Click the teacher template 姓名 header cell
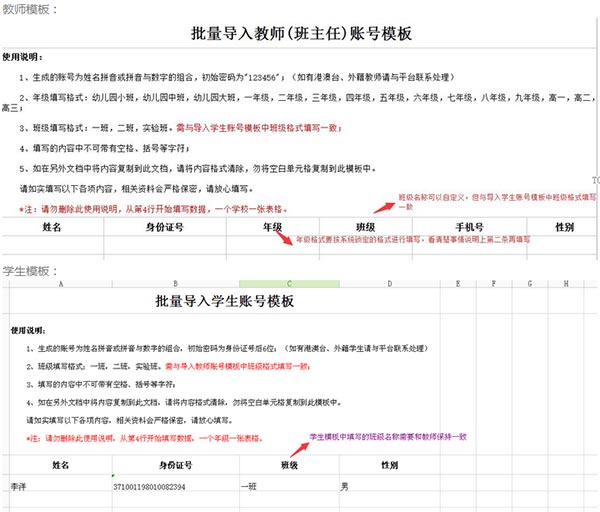Viewport: 600px width, 512px height. pos(52,227)
